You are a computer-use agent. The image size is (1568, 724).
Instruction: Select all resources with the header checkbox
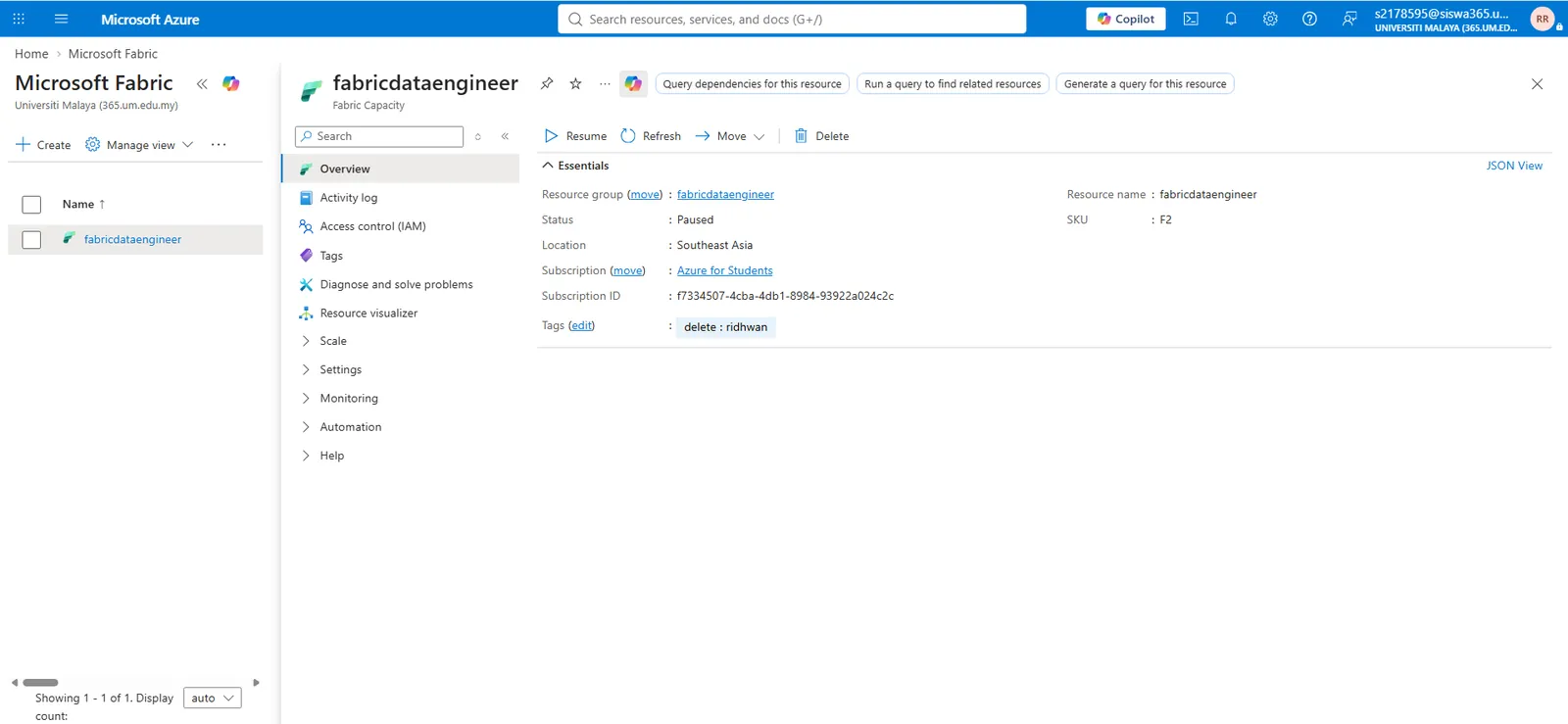click(x=31, y=204)
